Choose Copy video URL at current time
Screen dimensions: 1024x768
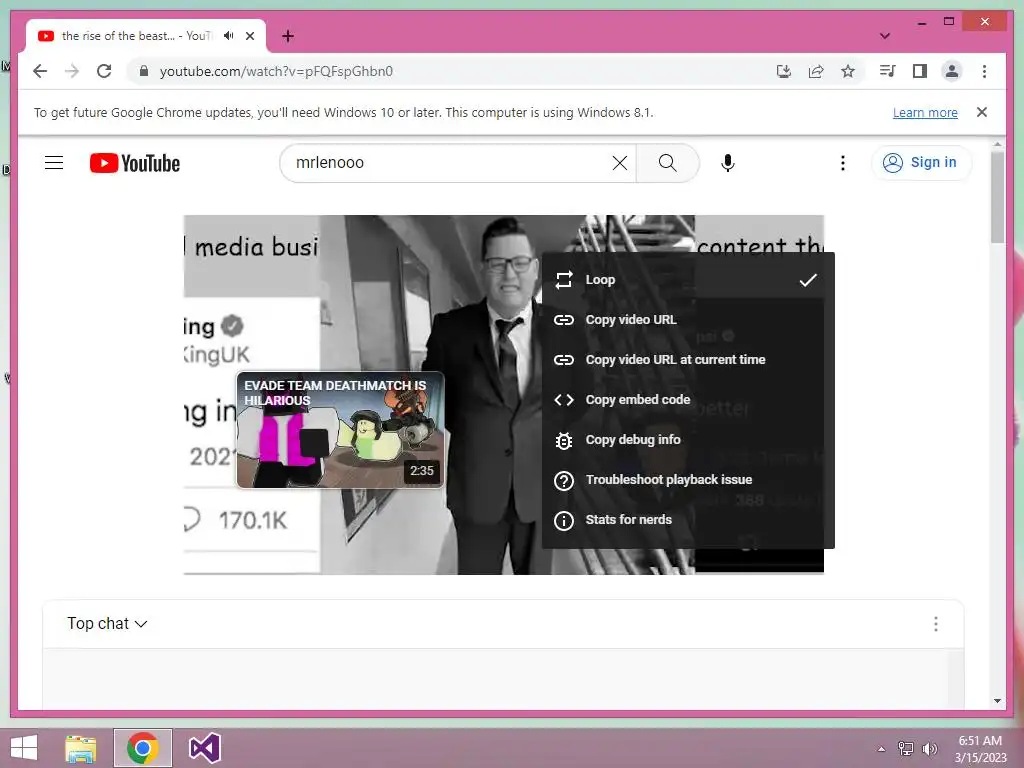(x=688, y=360)
